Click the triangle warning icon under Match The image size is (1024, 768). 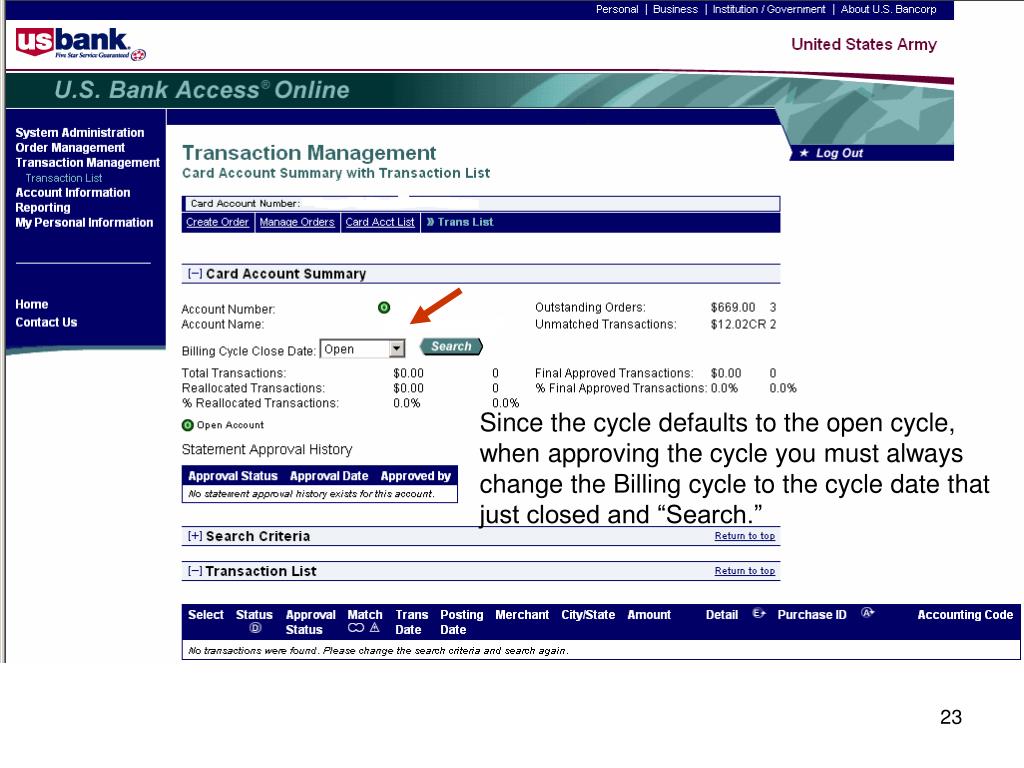point(375,628)
